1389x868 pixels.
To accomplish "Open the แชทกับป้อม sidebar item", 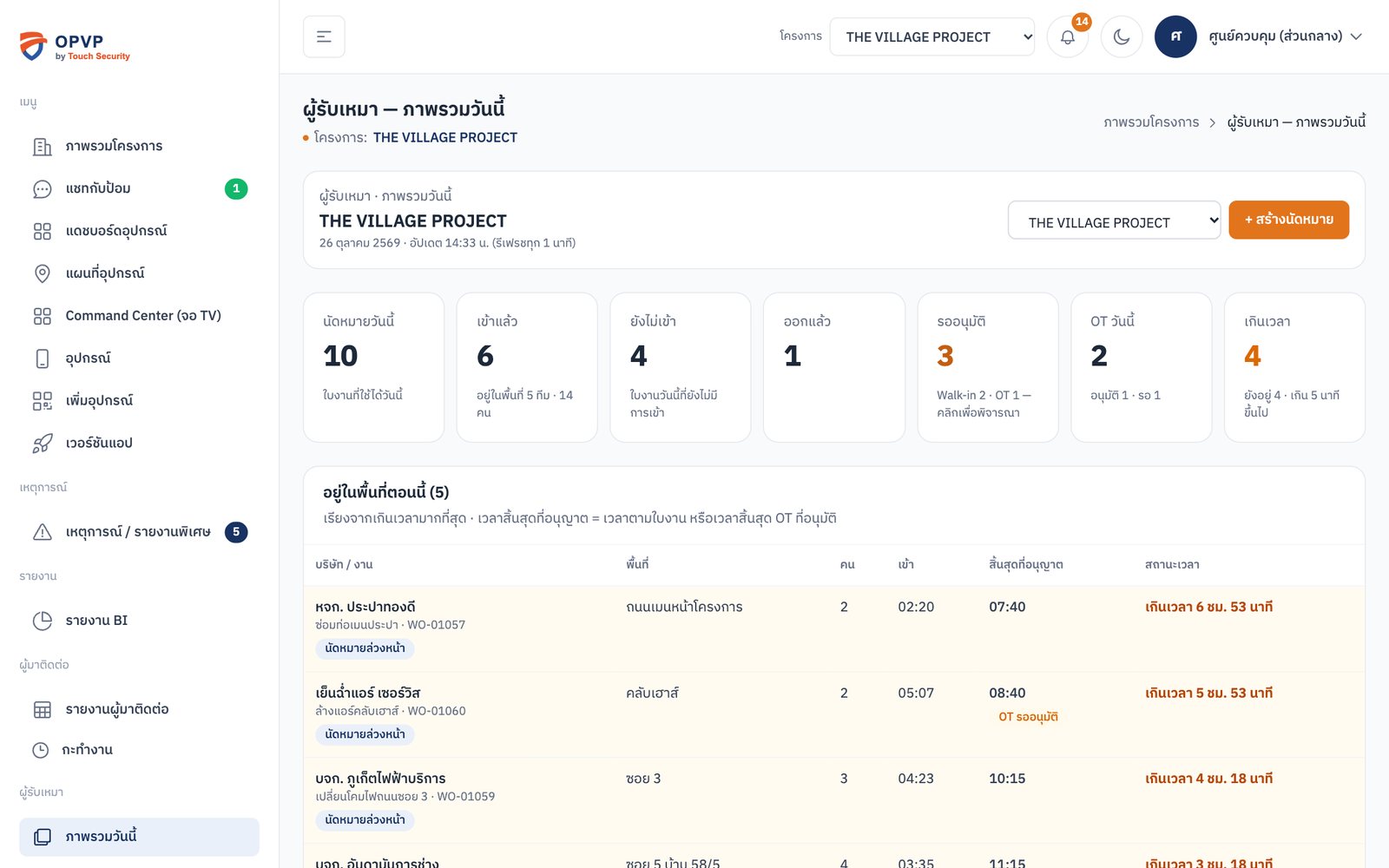I will click(x=139, y=188).
